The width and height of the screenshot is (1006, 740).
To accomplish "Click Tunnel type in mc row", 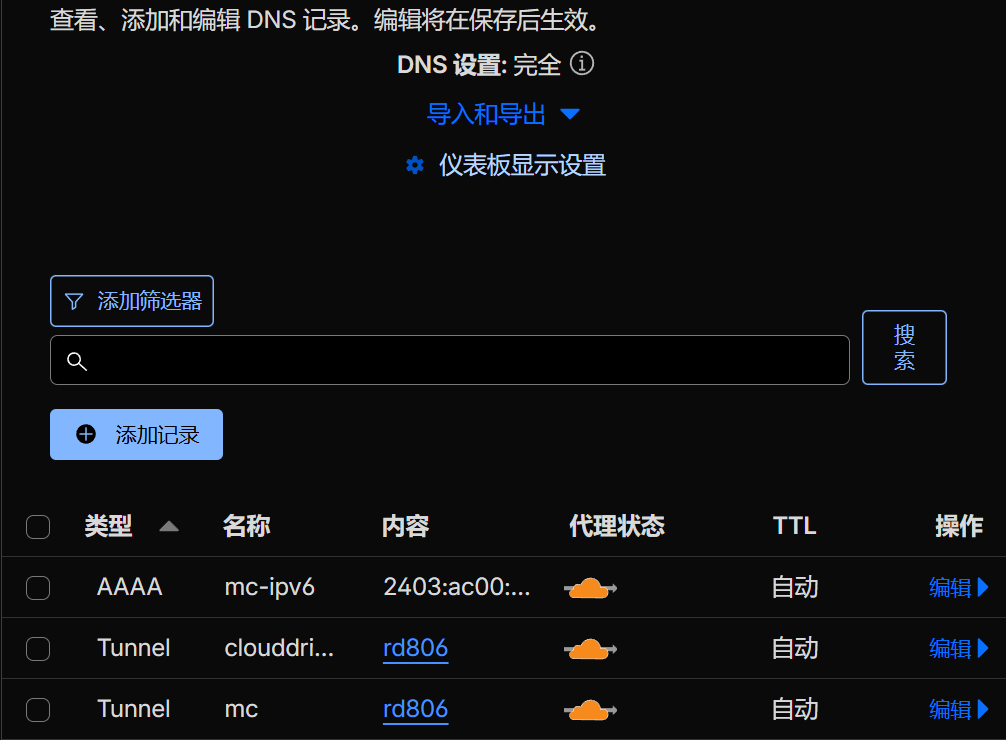I will click(x=133, y=709).
